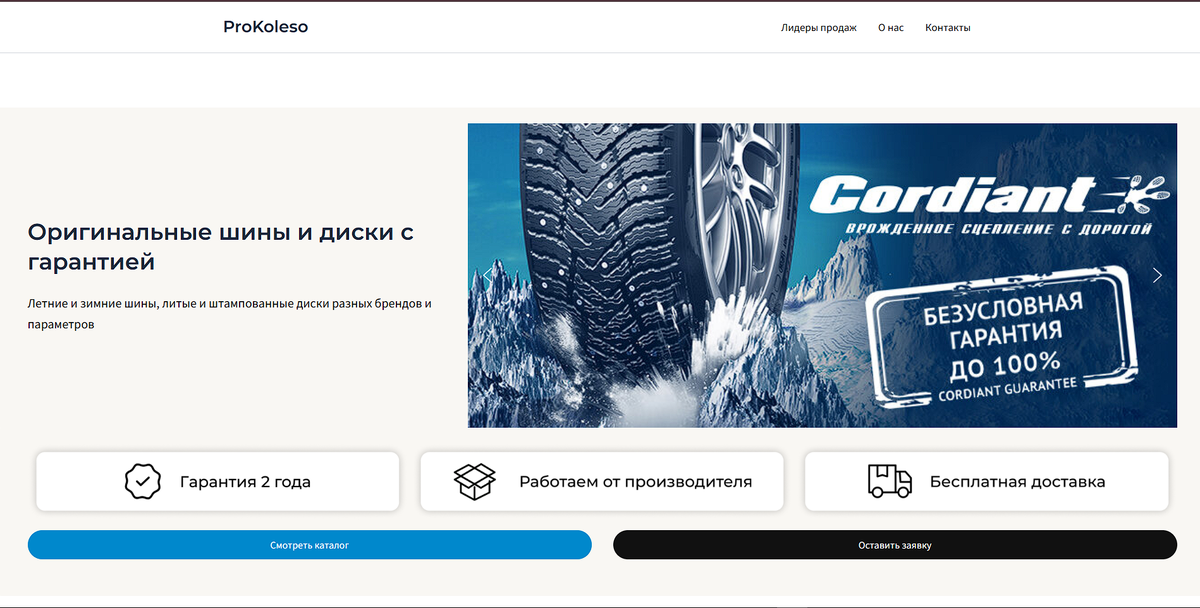This screenshot has height=608, width=1200.
Task: Click the blue Смотреть каталог button
Action: [x=310, y=545]
